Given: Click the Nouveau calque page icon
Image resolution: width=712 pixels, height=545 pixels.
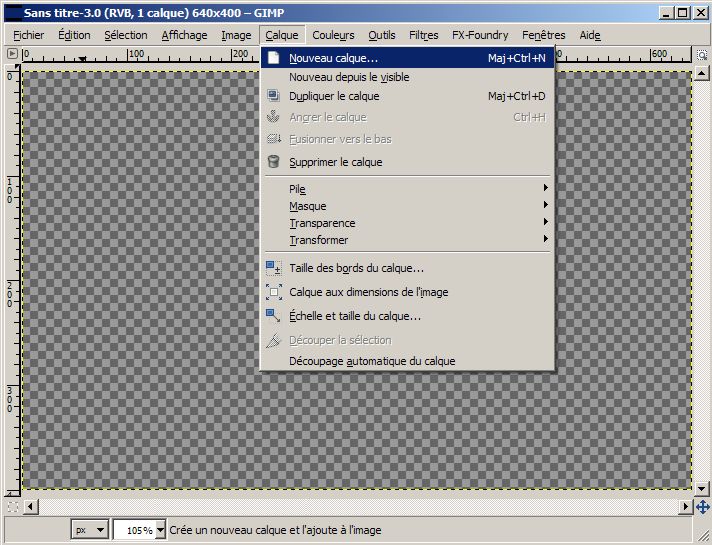Looking at the screenshot, I should pos(273,58).
